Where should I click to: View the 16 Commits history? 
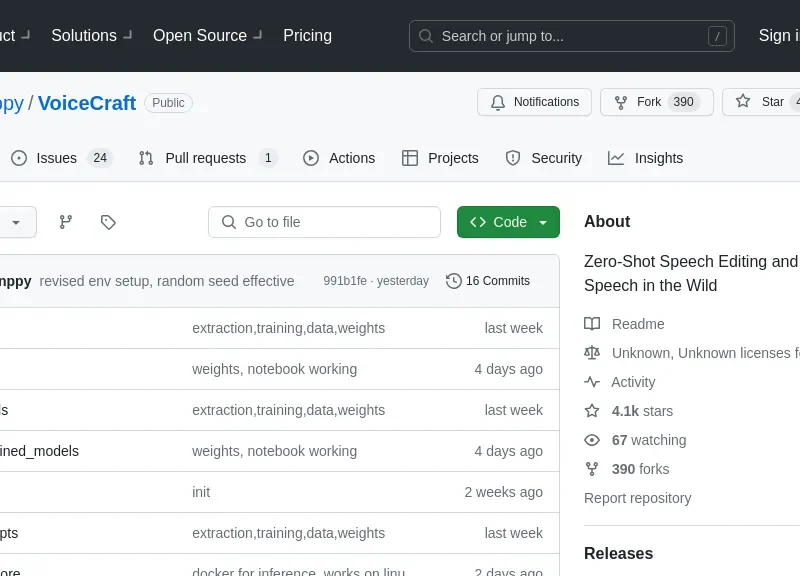point(488,281)
